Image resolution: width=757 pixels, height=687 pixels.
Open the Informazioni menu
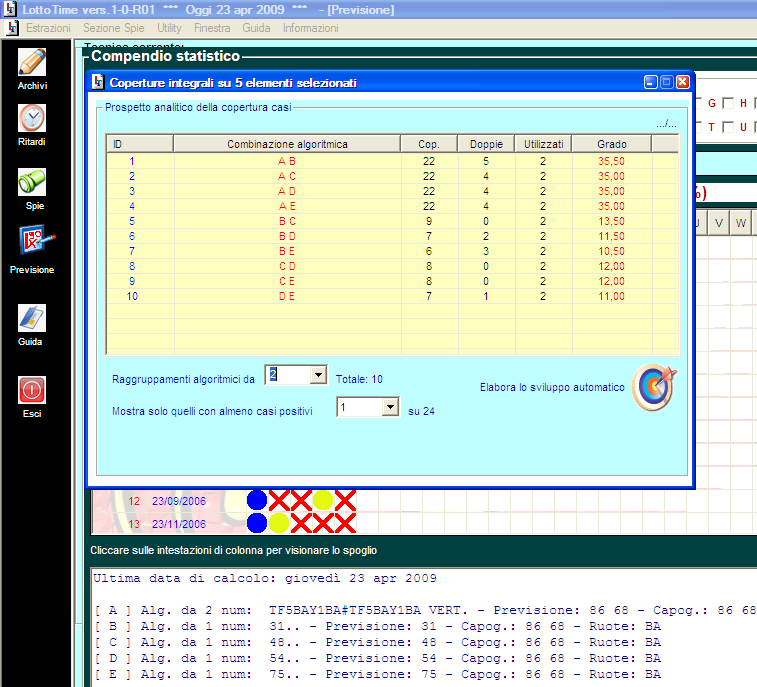[310, 28]
